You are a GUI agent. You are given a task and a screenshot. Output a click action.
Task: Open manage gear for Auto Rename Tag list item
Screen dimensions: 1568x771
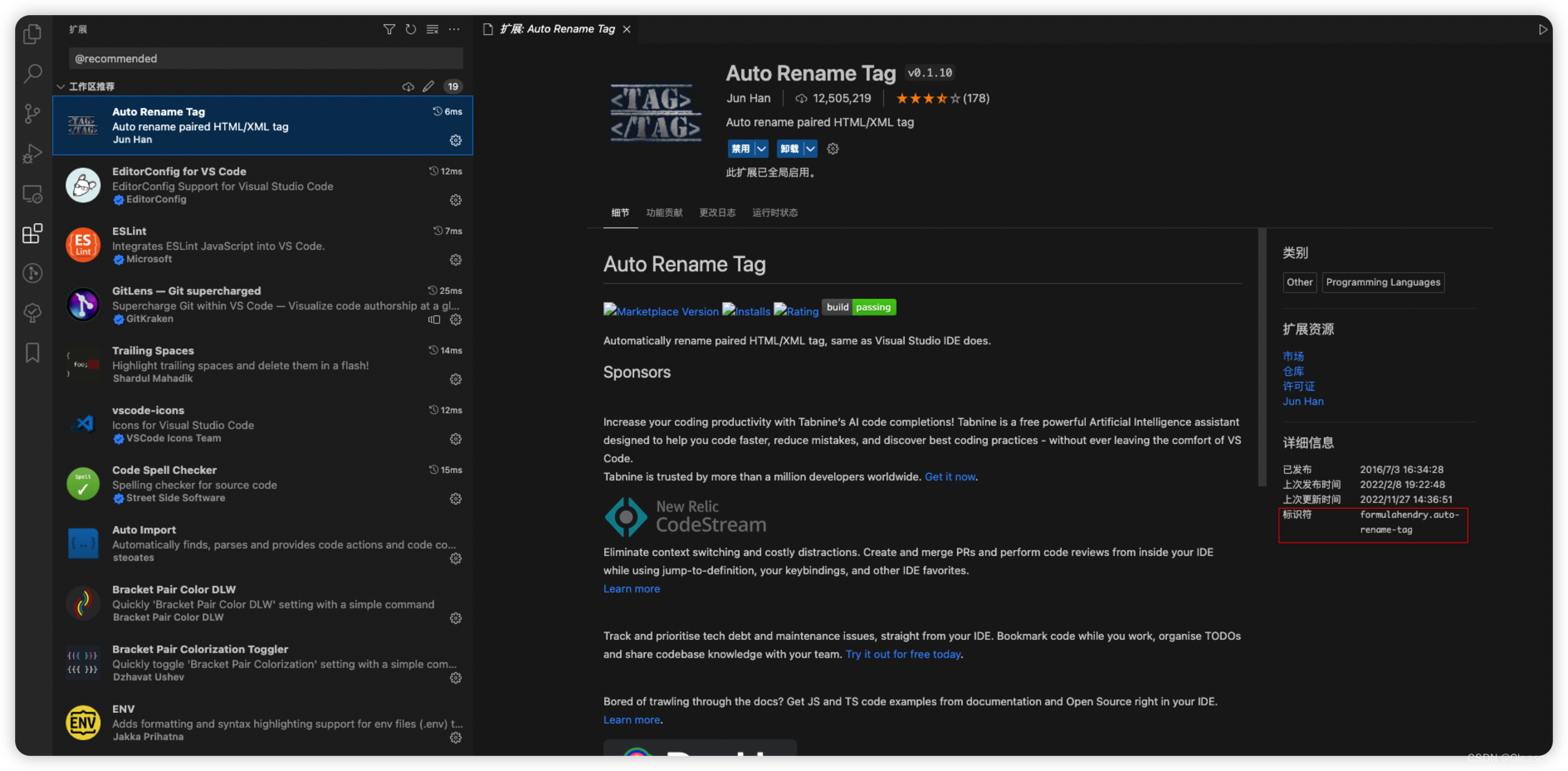[x=456, y=140]
